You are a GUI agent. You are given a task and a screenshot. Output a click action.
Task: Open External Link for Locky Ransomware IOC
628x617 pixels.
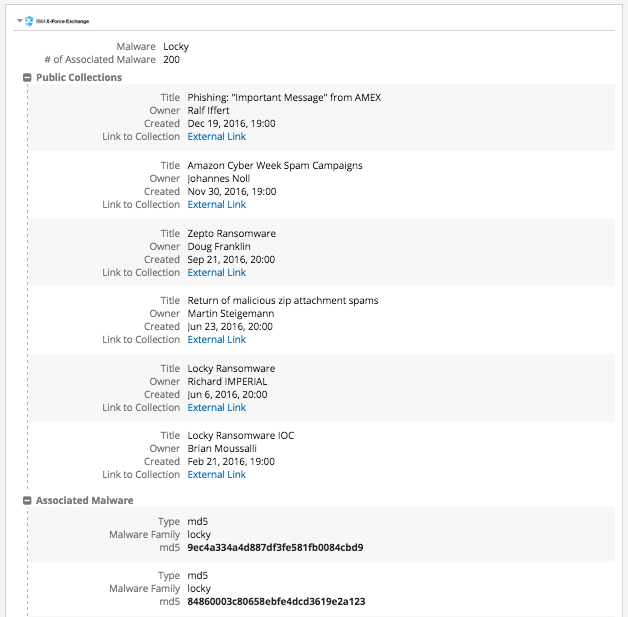click(x=217, y=474)
